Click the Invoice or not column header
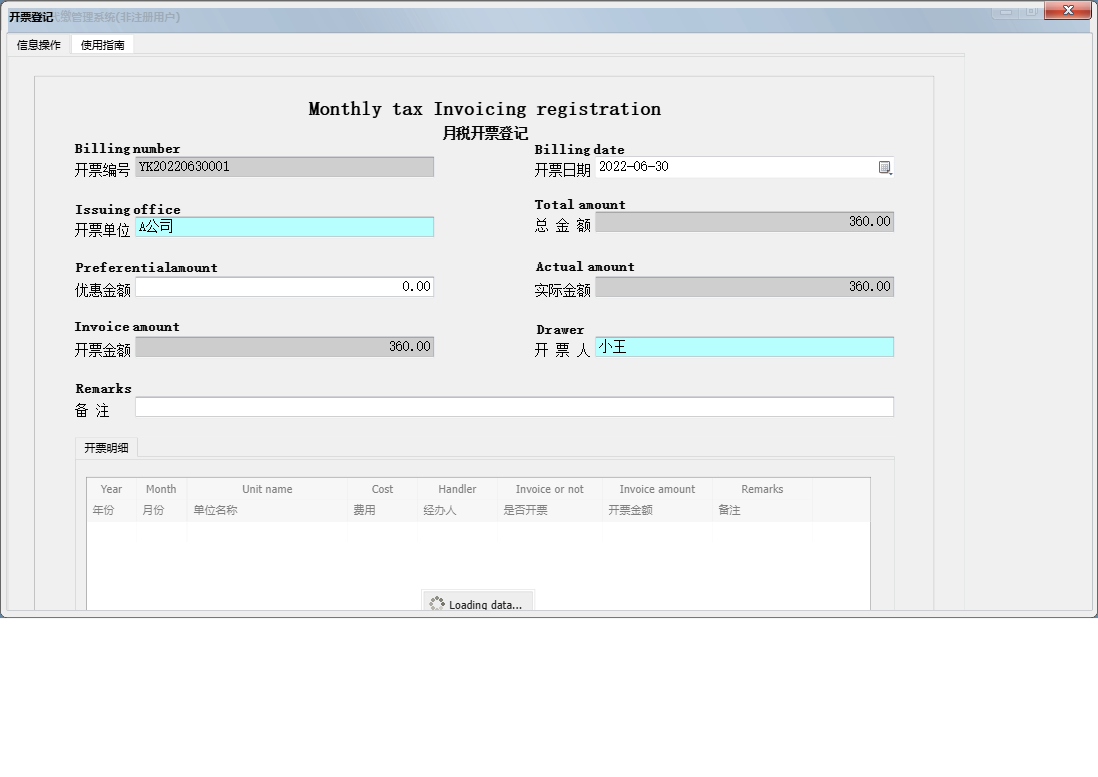Screen dimensions: 1098x777 549,499
